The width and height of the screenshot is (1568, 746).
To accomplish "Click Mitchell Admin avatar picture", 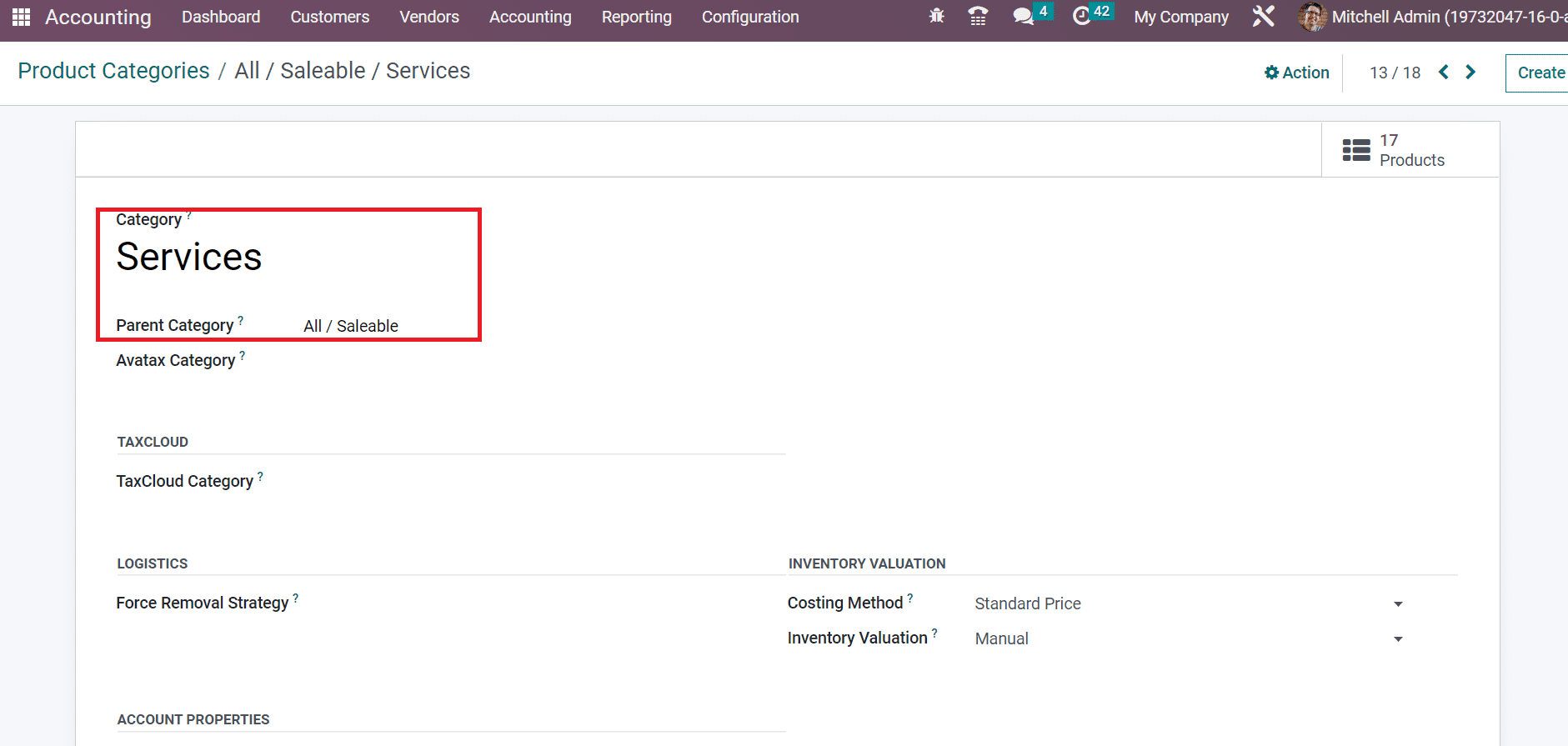I will click(1312, 17).
